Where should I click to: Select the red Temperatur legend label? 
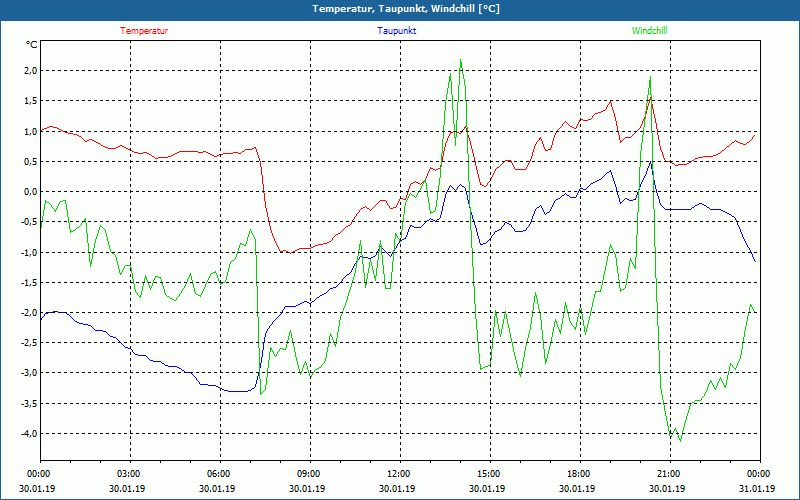click(144, 31)
